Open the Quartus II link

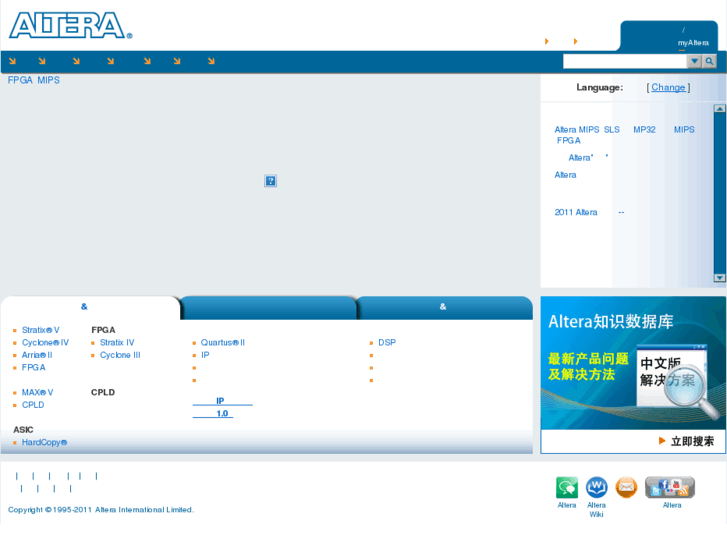click(x=223, y=343)
